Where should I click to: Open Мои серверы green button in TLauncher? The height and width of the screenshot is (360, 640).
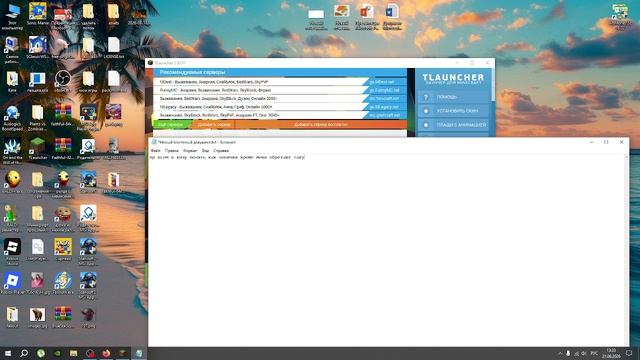tap(171, 124)
